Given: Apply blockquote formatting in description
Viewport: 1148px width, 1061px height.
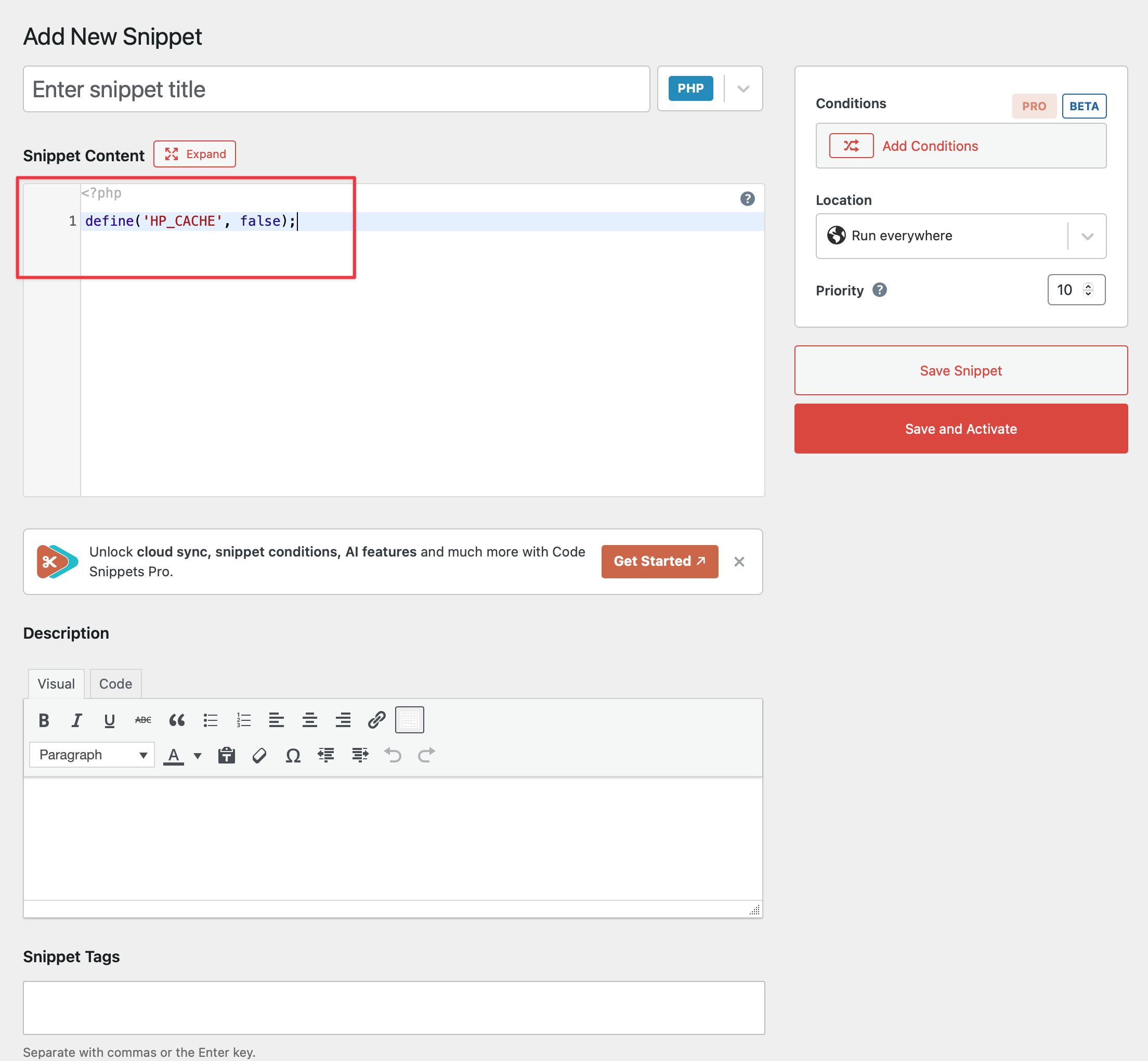Looking at the screenshot, I should pyautogui.click(x=177, y=720).
